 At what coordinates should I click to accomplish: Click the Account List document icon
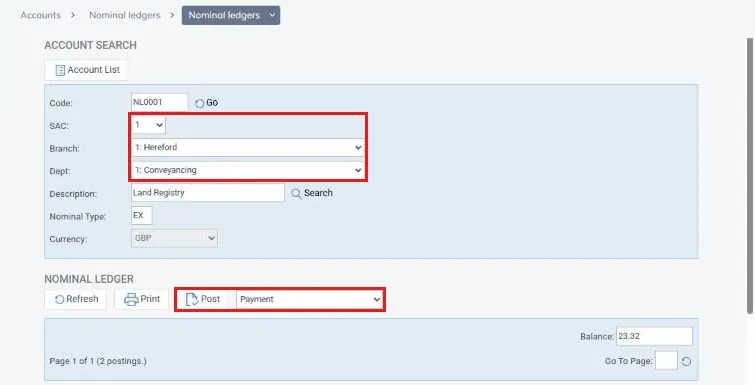(x=60, y=70)
